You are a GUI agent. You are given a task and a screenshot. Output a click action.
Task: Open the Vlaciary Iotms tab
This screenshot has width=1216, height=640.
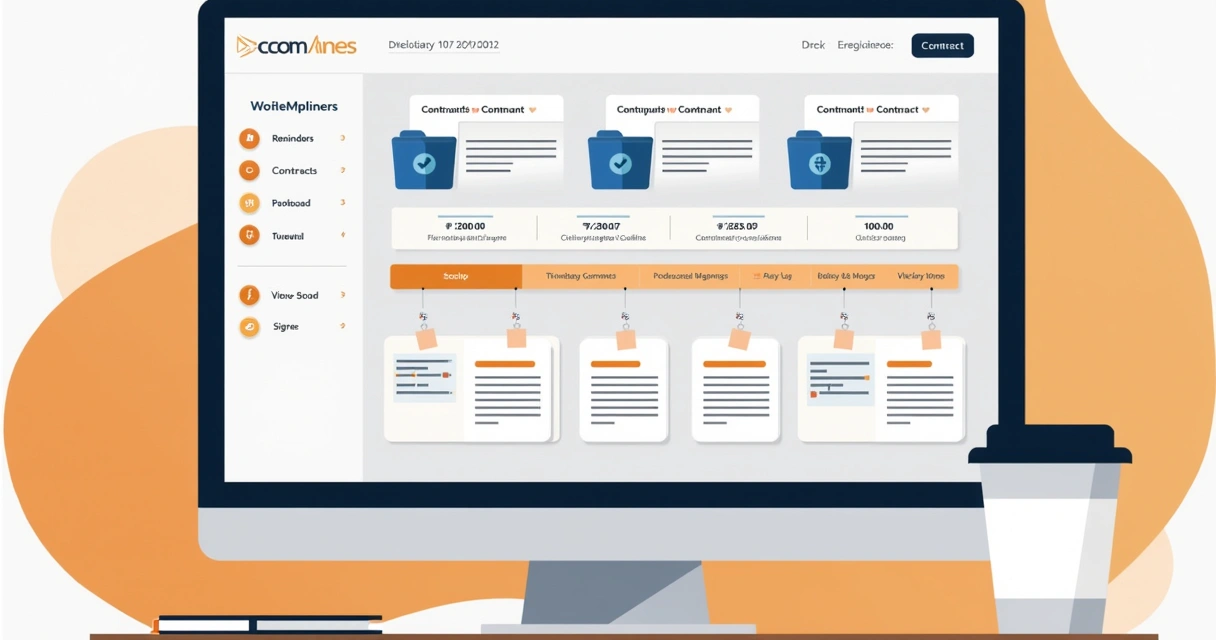coord(922,276)
